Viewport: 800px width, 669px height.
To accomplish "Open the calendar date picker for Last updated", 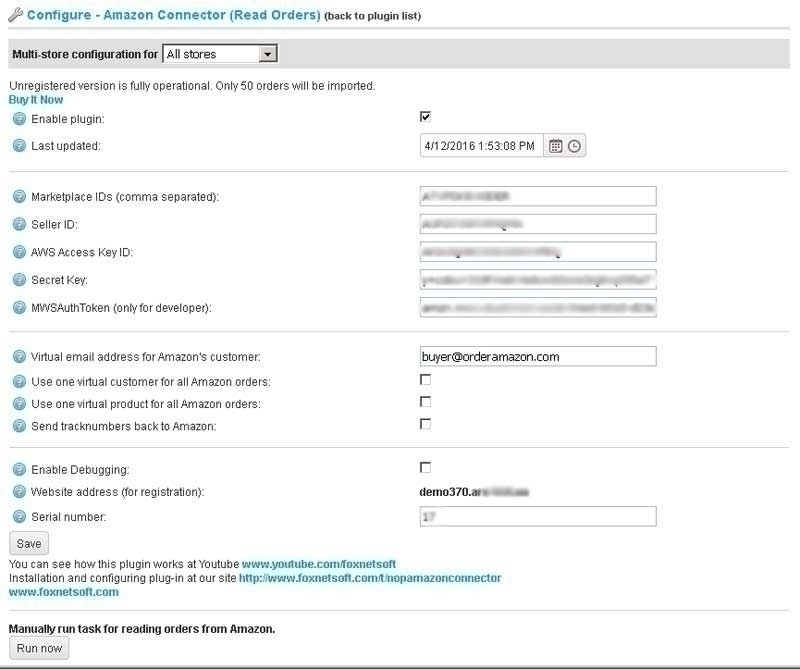I will [556, 146].
